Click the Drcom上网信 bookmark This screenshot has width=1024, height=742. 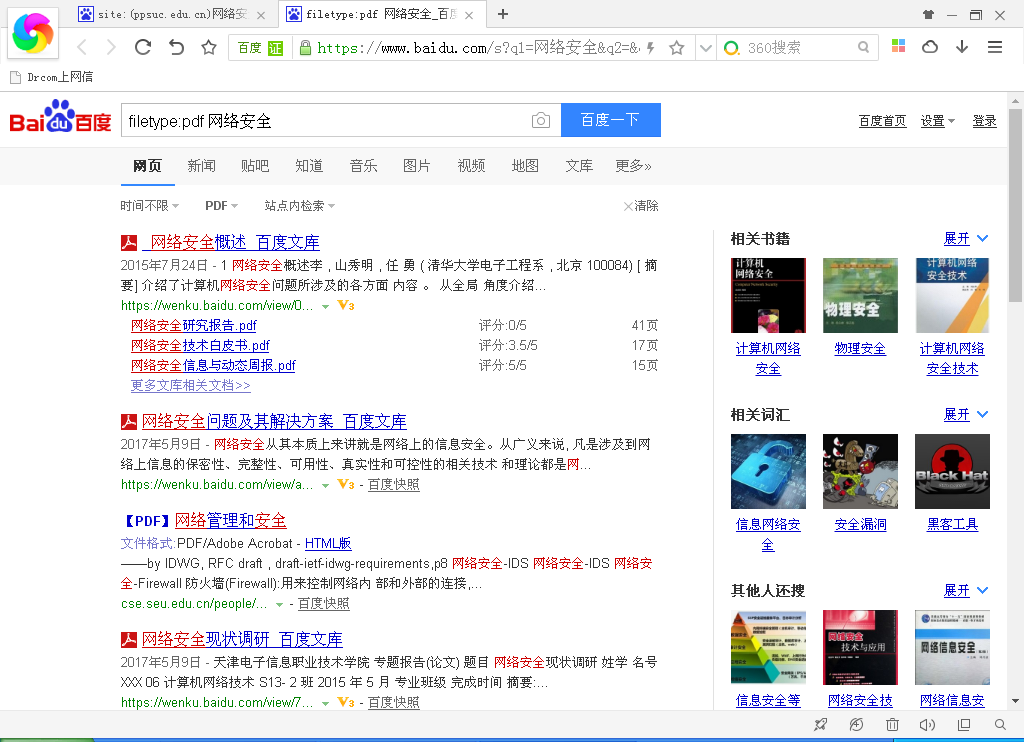(x=52, y=77)
